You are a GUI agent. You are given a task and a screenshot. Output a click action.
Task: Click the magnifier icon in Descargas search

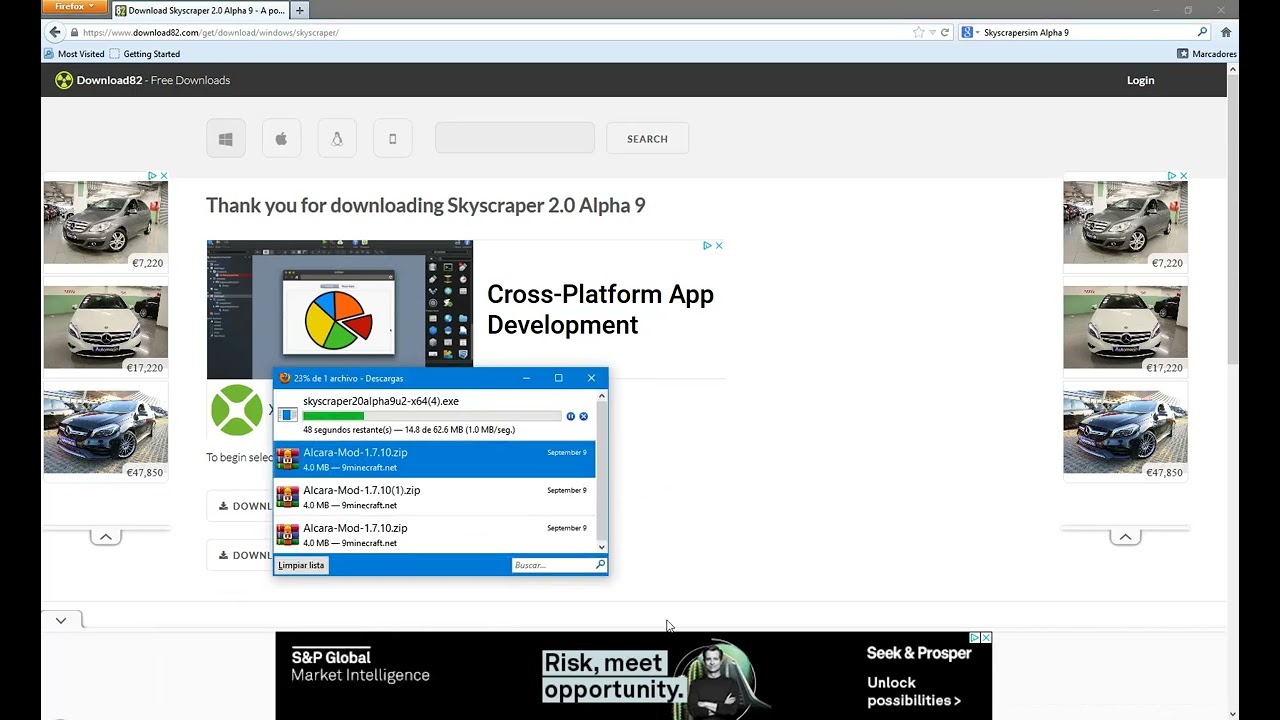click(600, 565)
